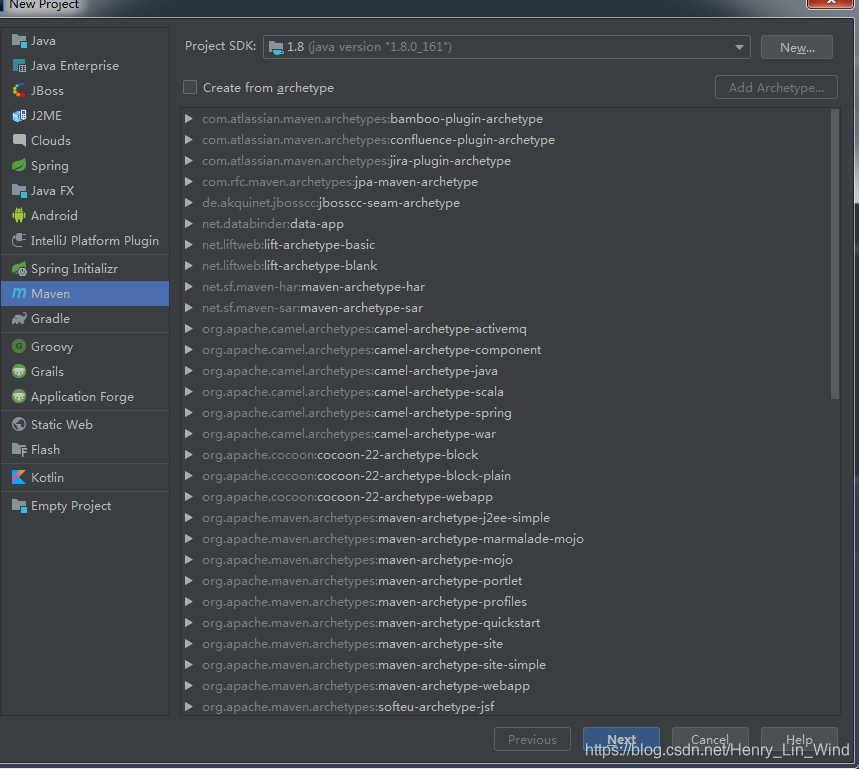Select maven-archetype-har row text
The image size is (859, 769).
[313, 287]
